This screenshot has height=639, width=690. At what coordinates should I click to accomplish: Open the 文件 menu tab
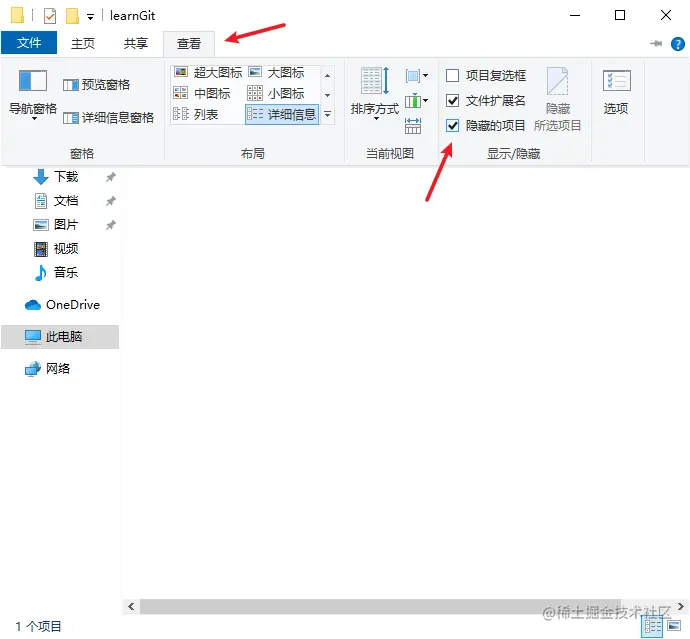(x=29, y=43)
